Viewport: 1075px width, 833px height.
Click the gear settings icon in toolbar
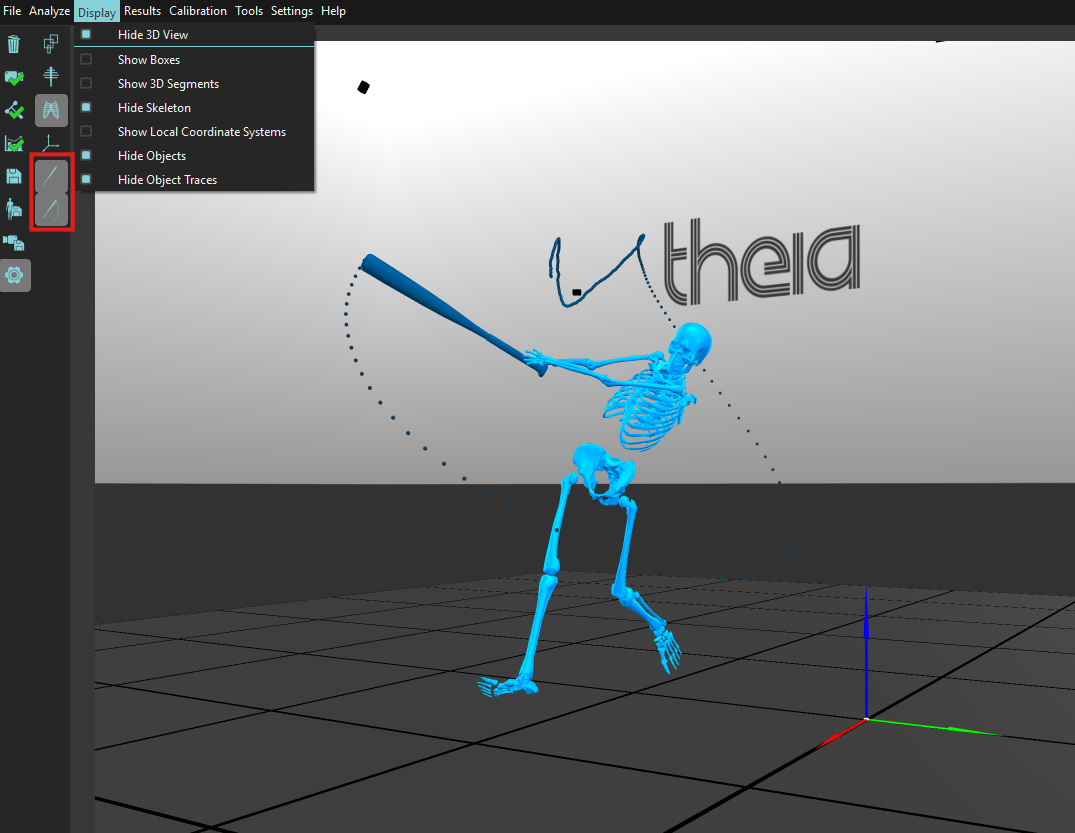[x=15, y=275]
